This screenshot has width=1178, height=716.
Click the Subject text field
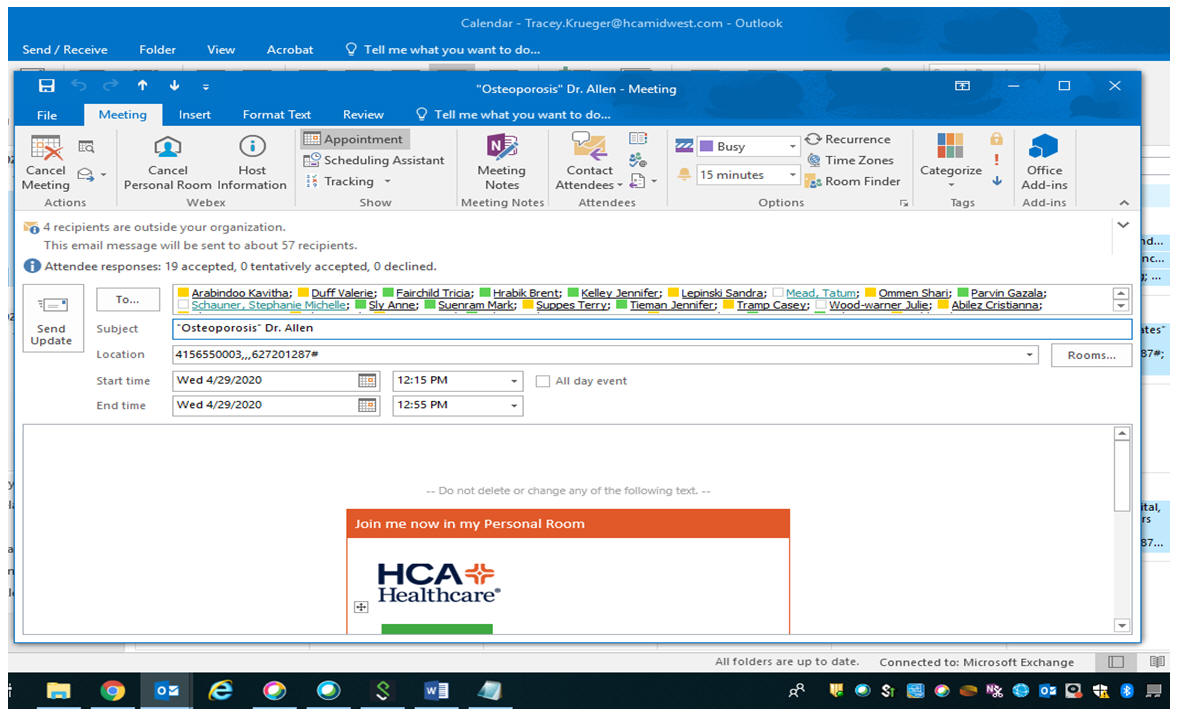pyautogui.click(x=650, y=329)
